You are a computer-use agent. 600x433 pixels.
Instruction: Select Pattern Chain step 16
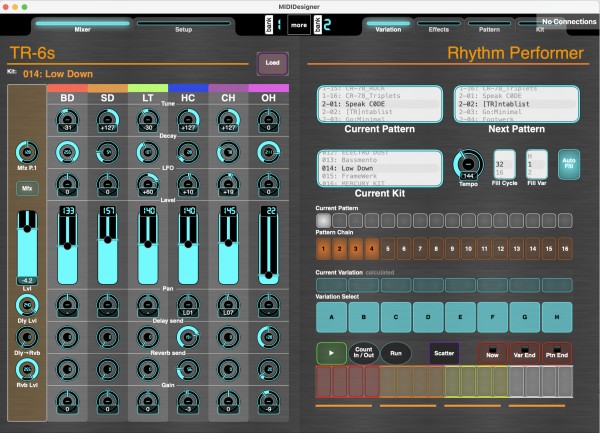click(x=565, y=249)
